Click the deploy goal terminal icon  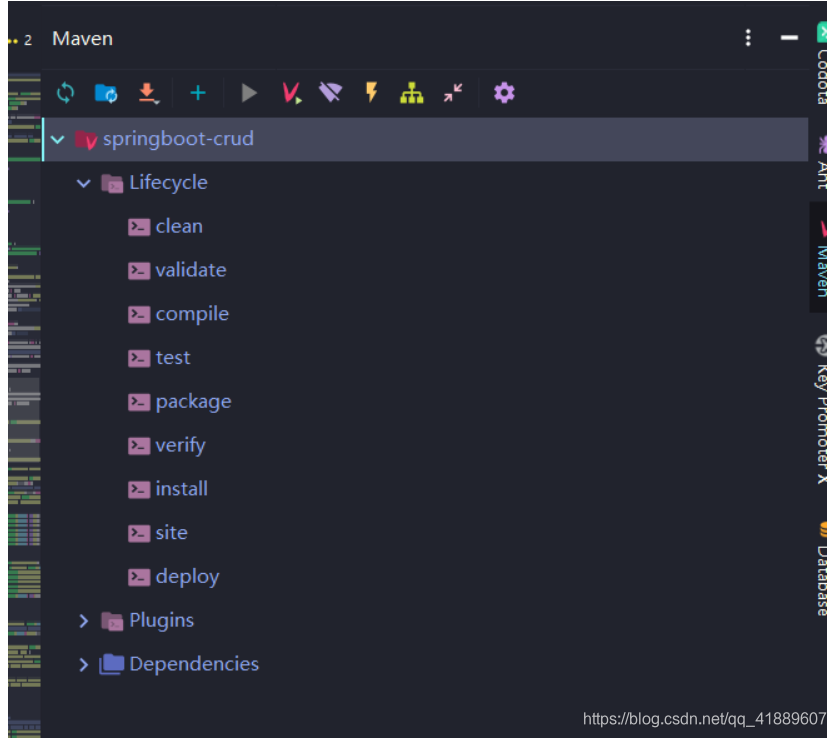pyautogui.click(x=139, y=577)
